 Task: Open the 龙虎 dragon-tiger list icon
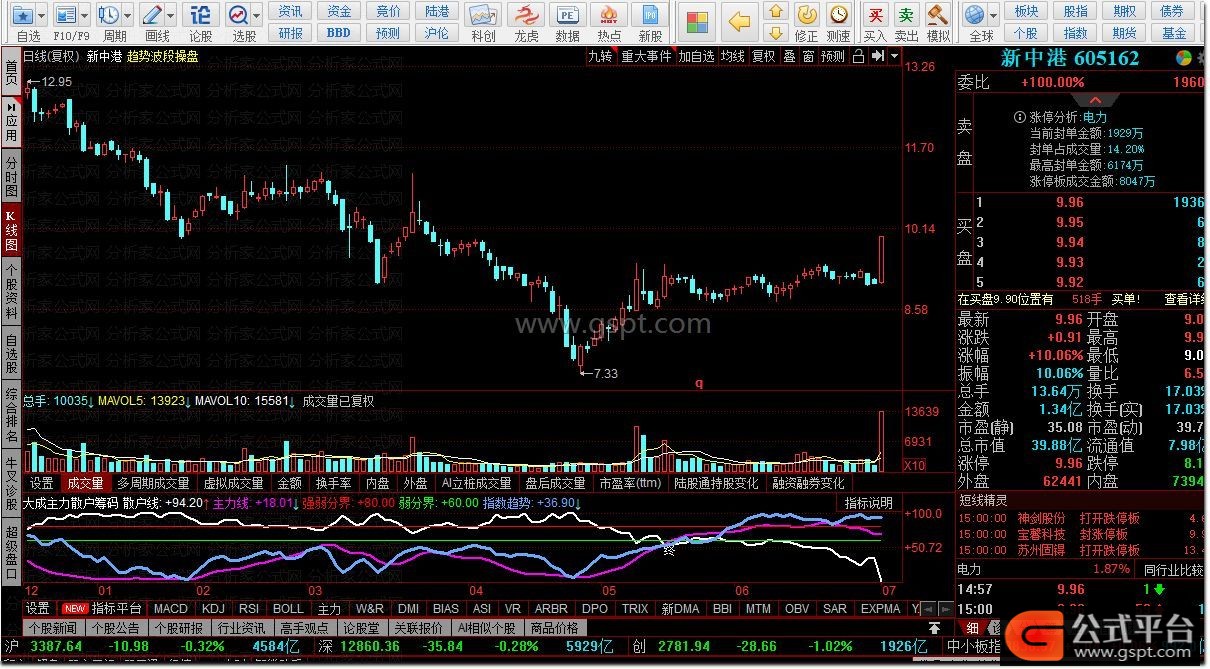click(526, 16)
